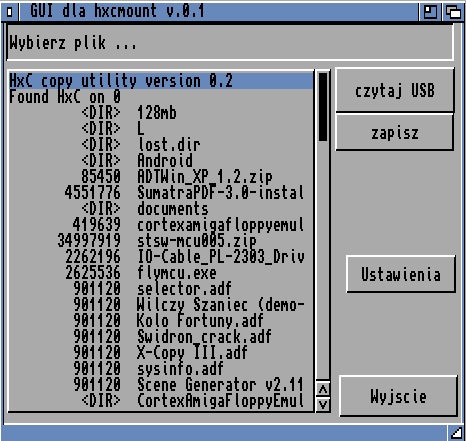This screenshot has height=441, width=466.
Task: Select the 128mb directory entry
Action: pyautogui.click(x=161, y=113)
